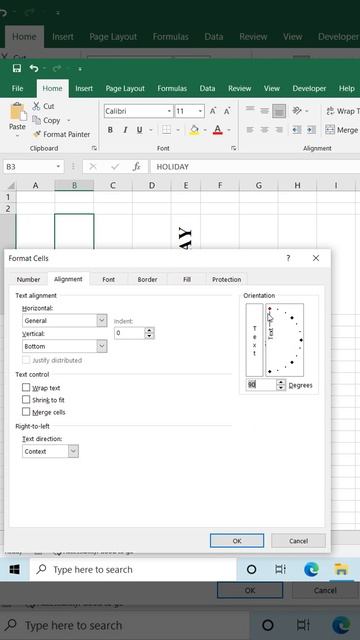The width and height of the screenshot is (360, 640).
Task: Click the orientation angle dial
Action: [x=284, y=340]
